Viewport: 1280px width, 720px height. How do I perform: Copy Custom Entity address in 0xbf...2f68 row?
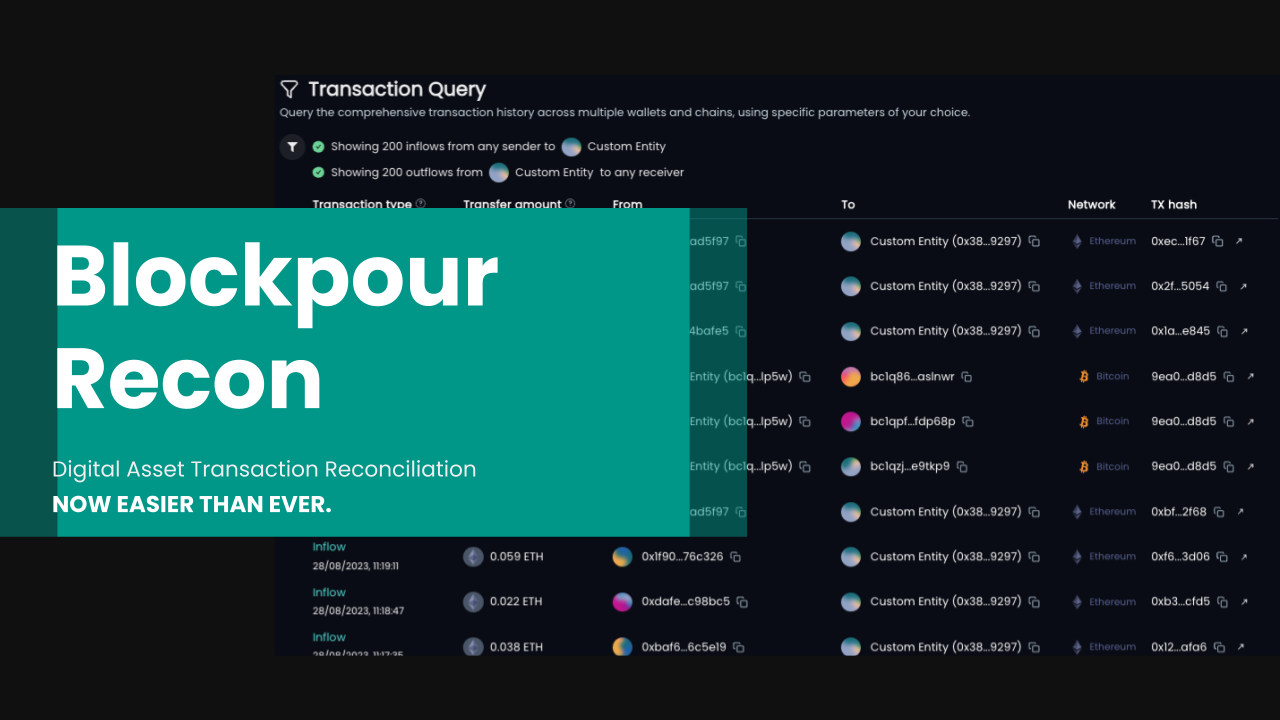(x=1035, y=512)
